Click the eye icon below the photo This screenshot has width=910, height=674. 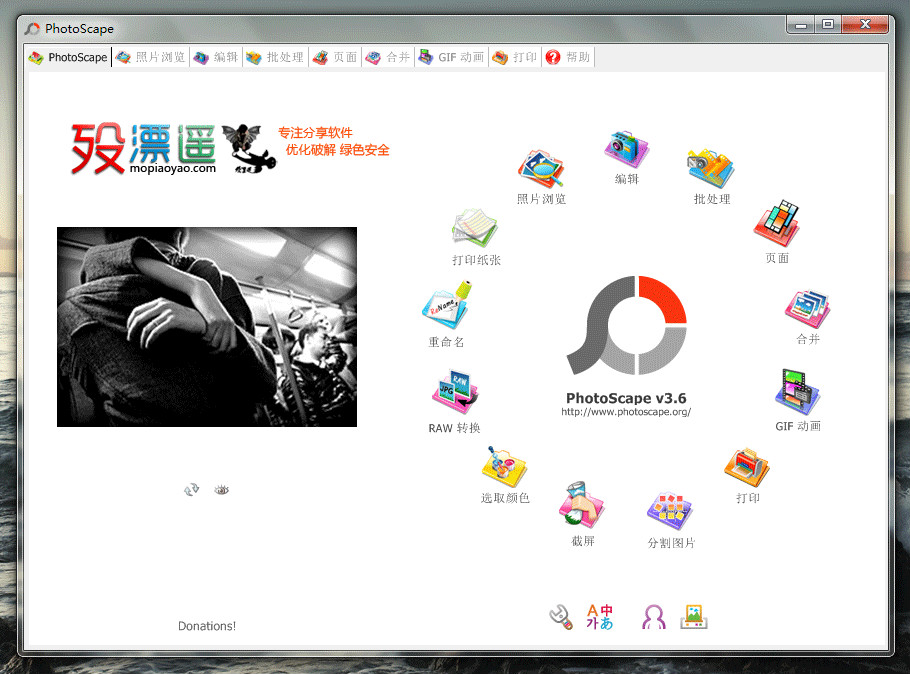click(x=222, y=490)
